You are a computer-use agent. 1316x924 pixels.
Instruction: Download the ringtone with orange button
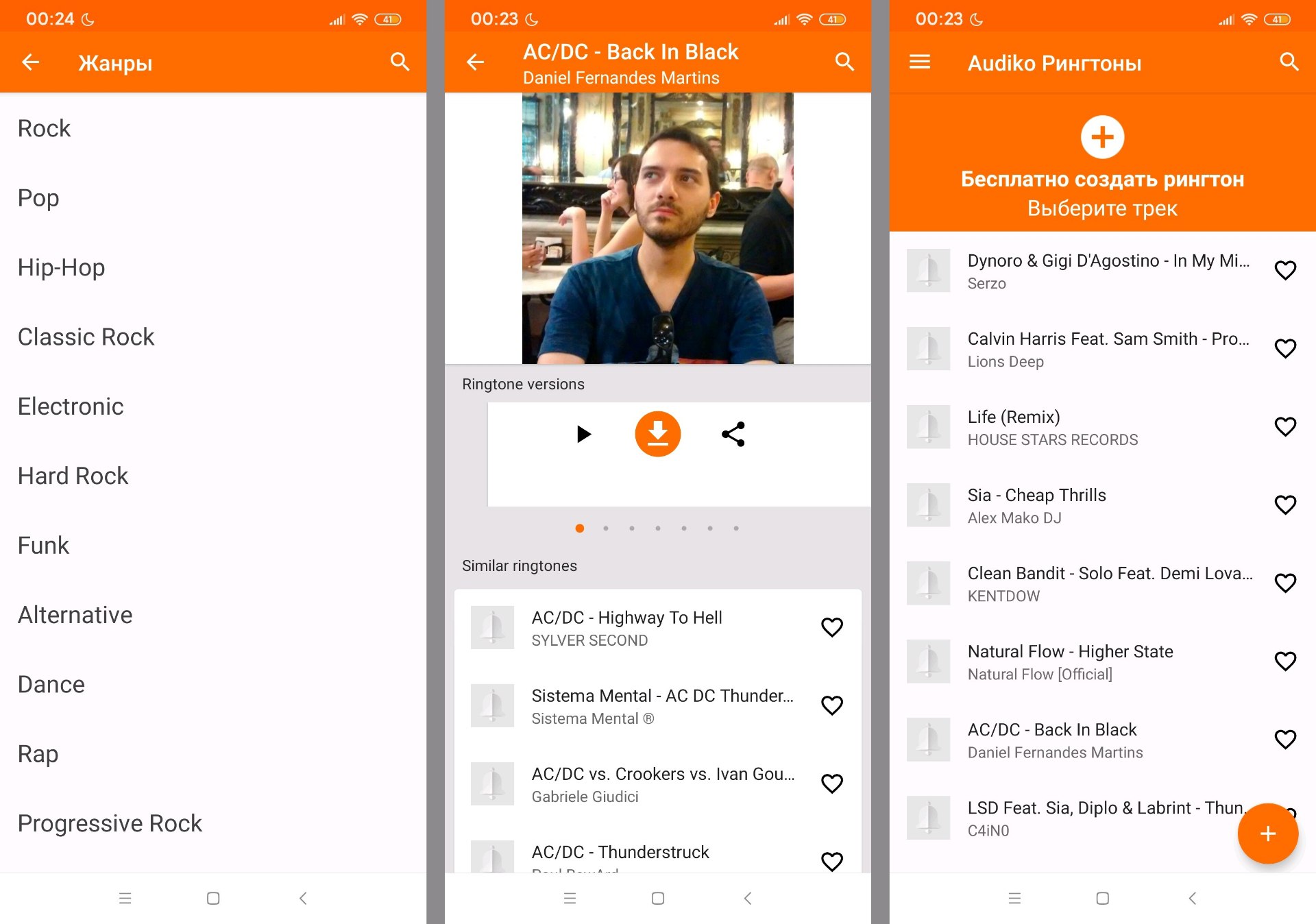click(x=657, y=434)
